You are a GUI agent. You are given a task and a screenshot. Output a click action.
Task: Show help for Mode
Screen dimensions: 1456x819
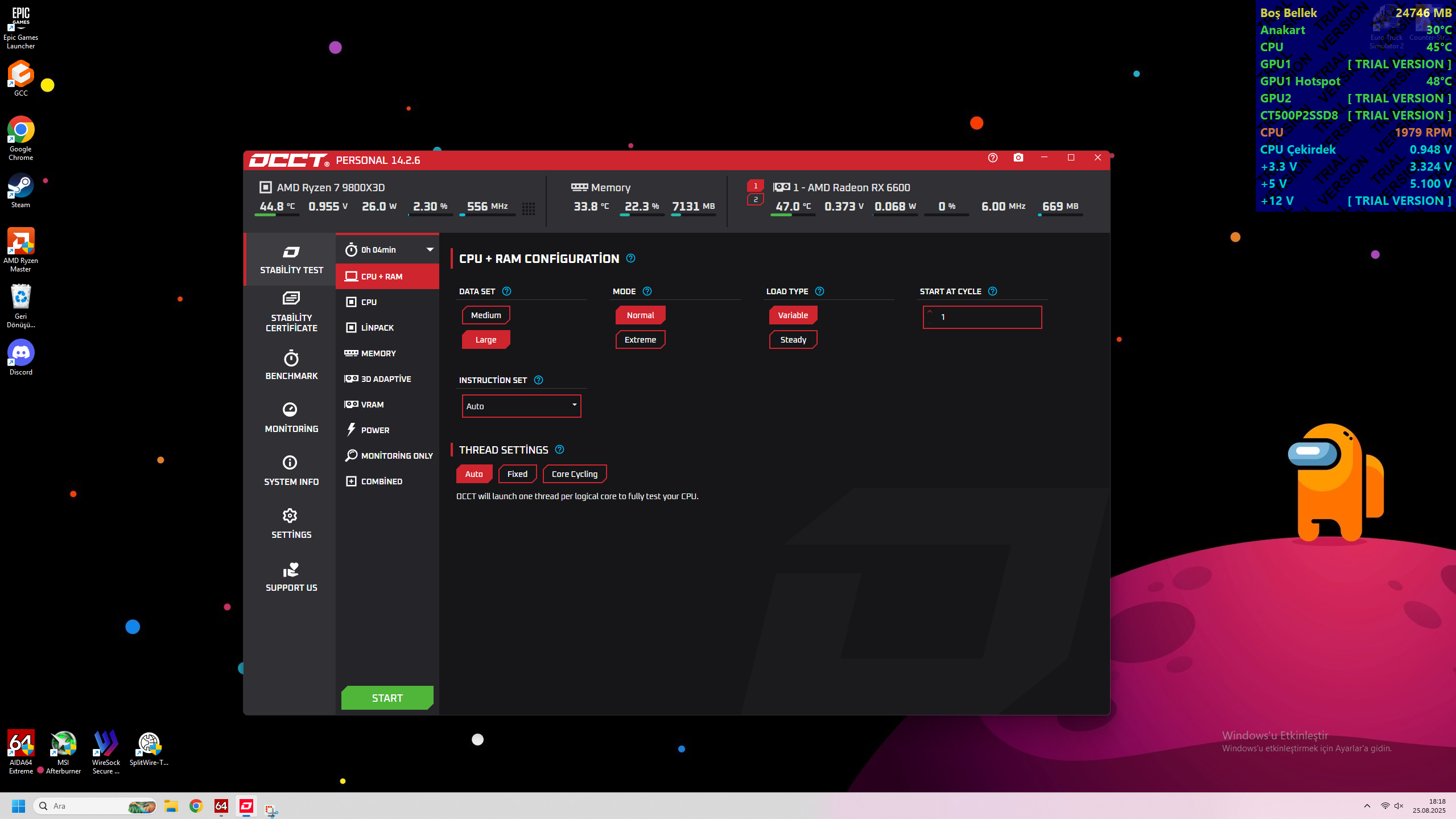click(x=647, y=291)
